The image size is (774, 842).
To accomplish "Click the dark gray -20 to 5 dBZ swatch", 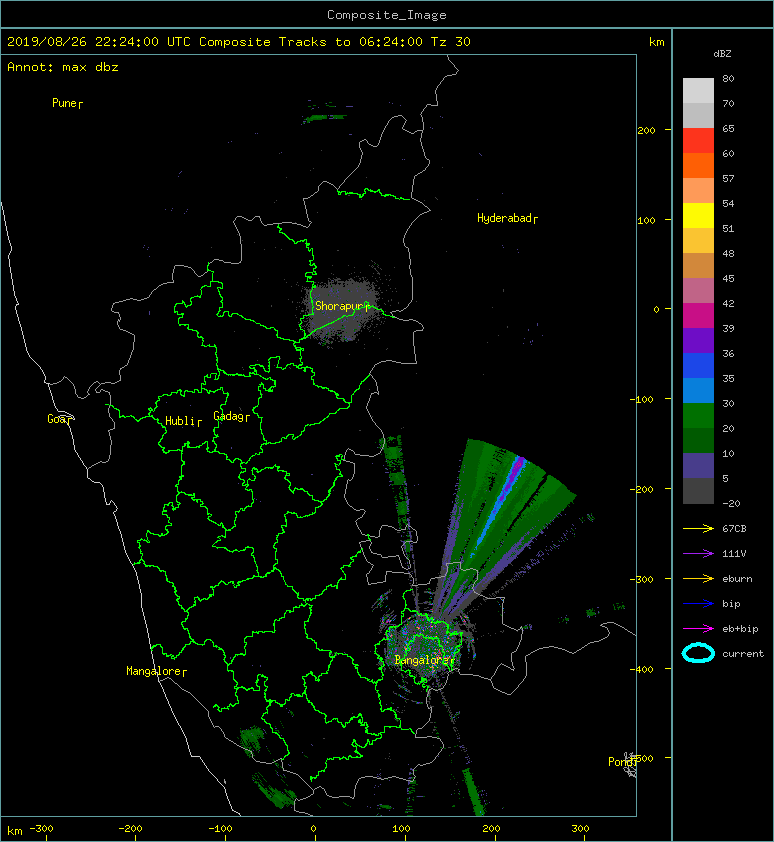I will click(x=698, y=491).
